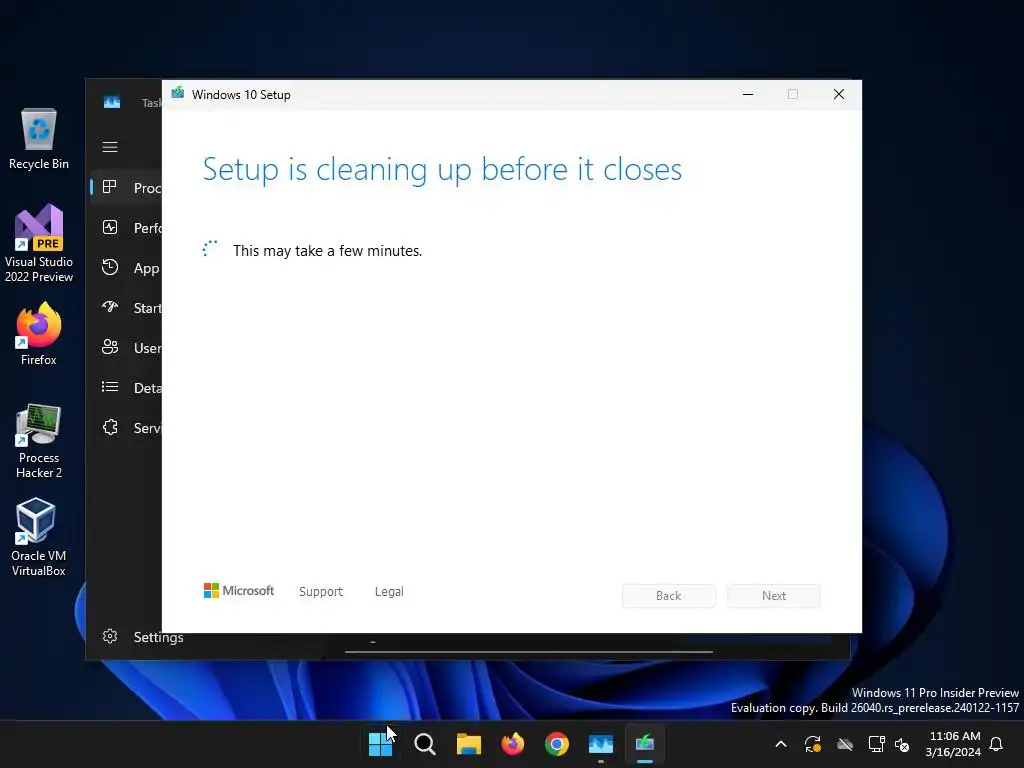Select Details icon in Task Manager sidebar
The width and height of the screenshot is (1024, 768).
click(110, 387)
